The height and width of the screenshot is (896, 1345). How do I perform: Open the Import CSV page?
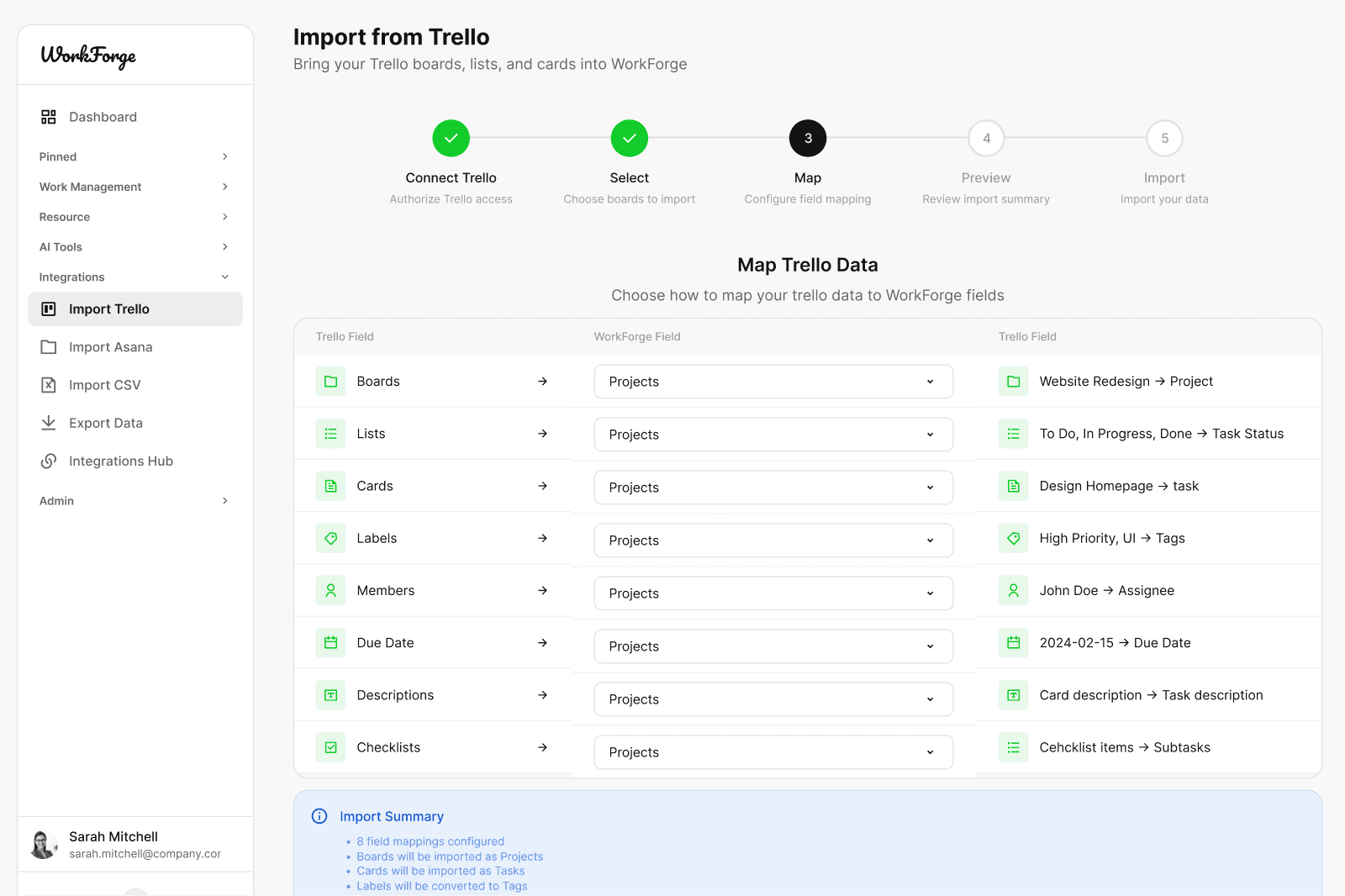point(104,384)
